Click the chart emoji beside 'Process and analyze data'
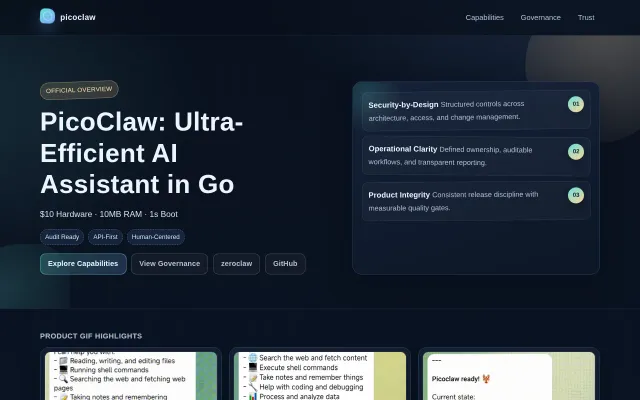 click(253, 396)
